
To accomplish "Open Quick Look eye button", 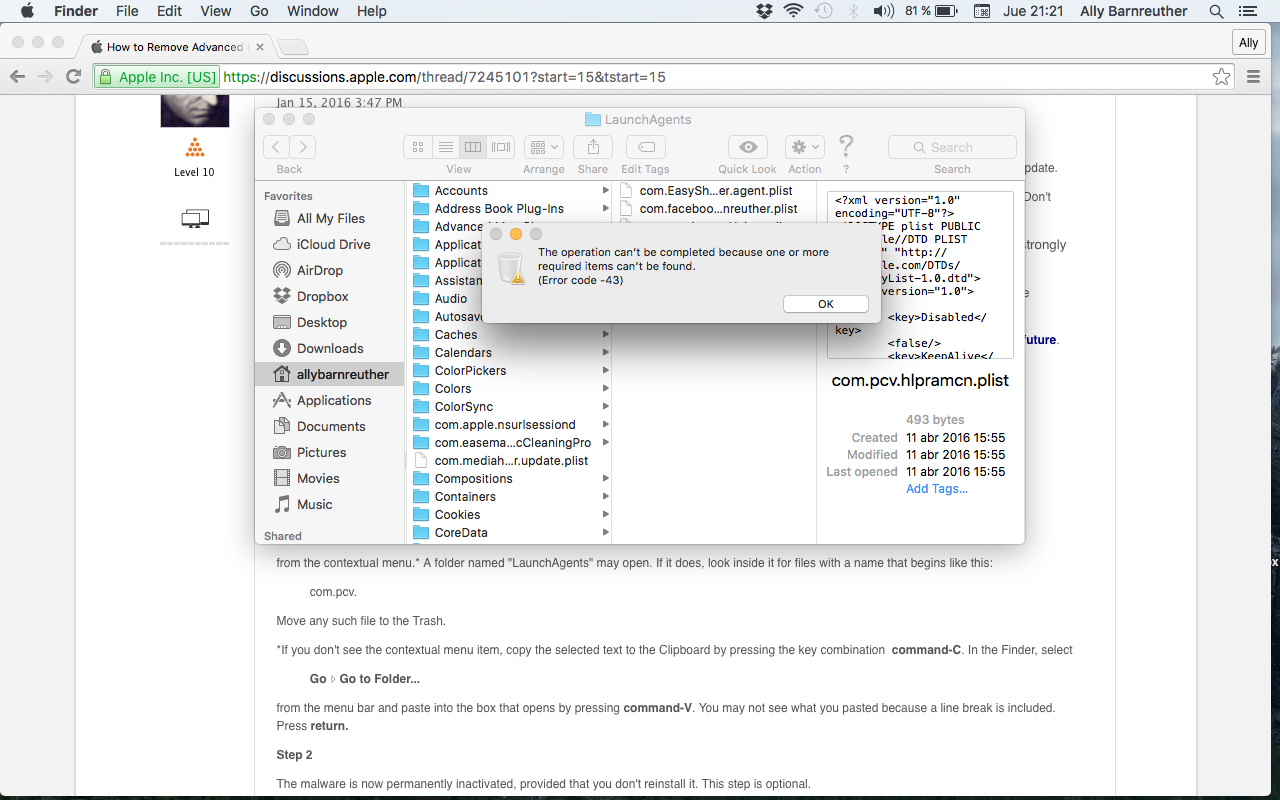I will point(747,147).
